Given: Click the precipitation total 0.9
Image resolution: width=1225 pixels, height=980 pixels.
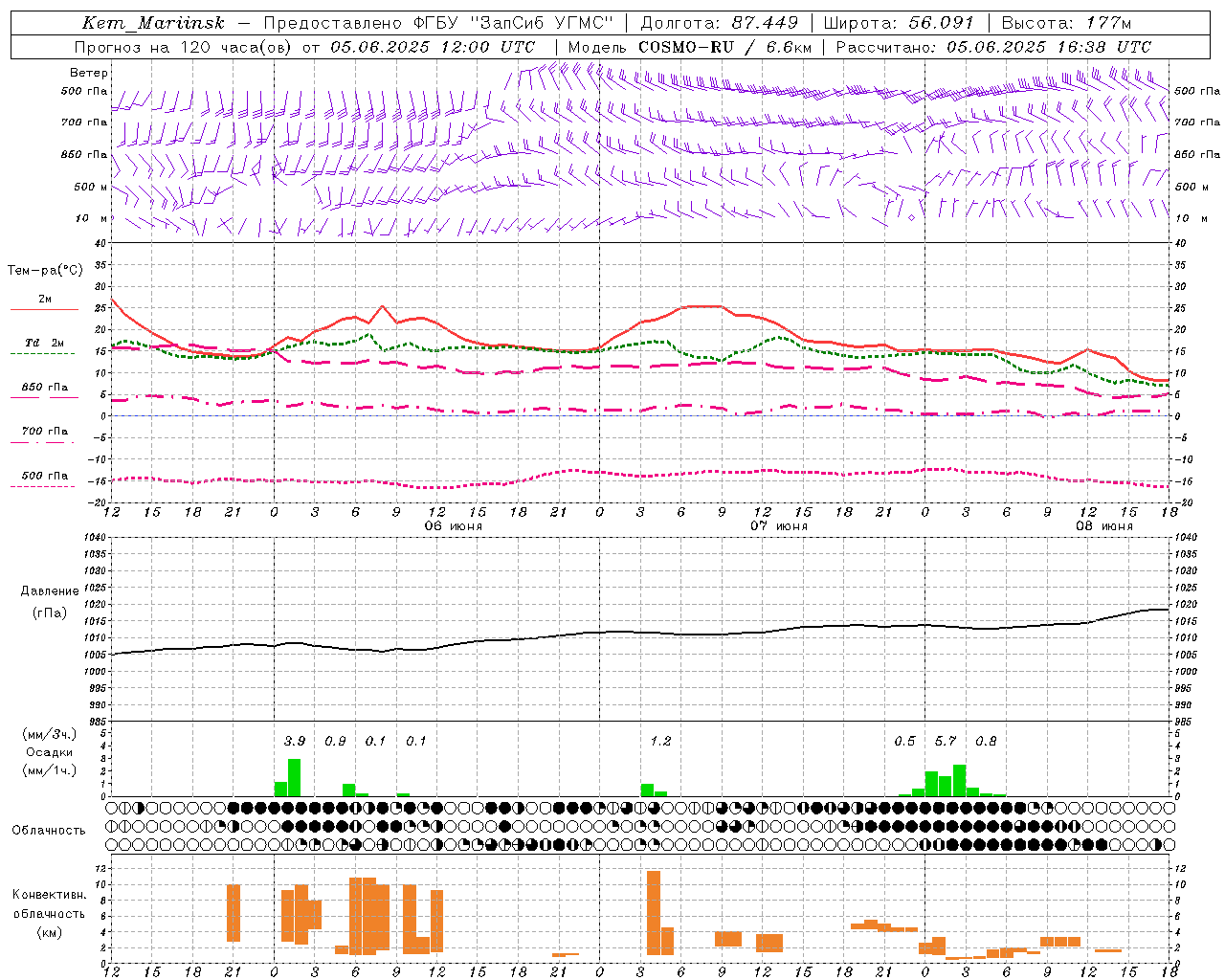Looking at the screenshot, I should tap(335, 741).
